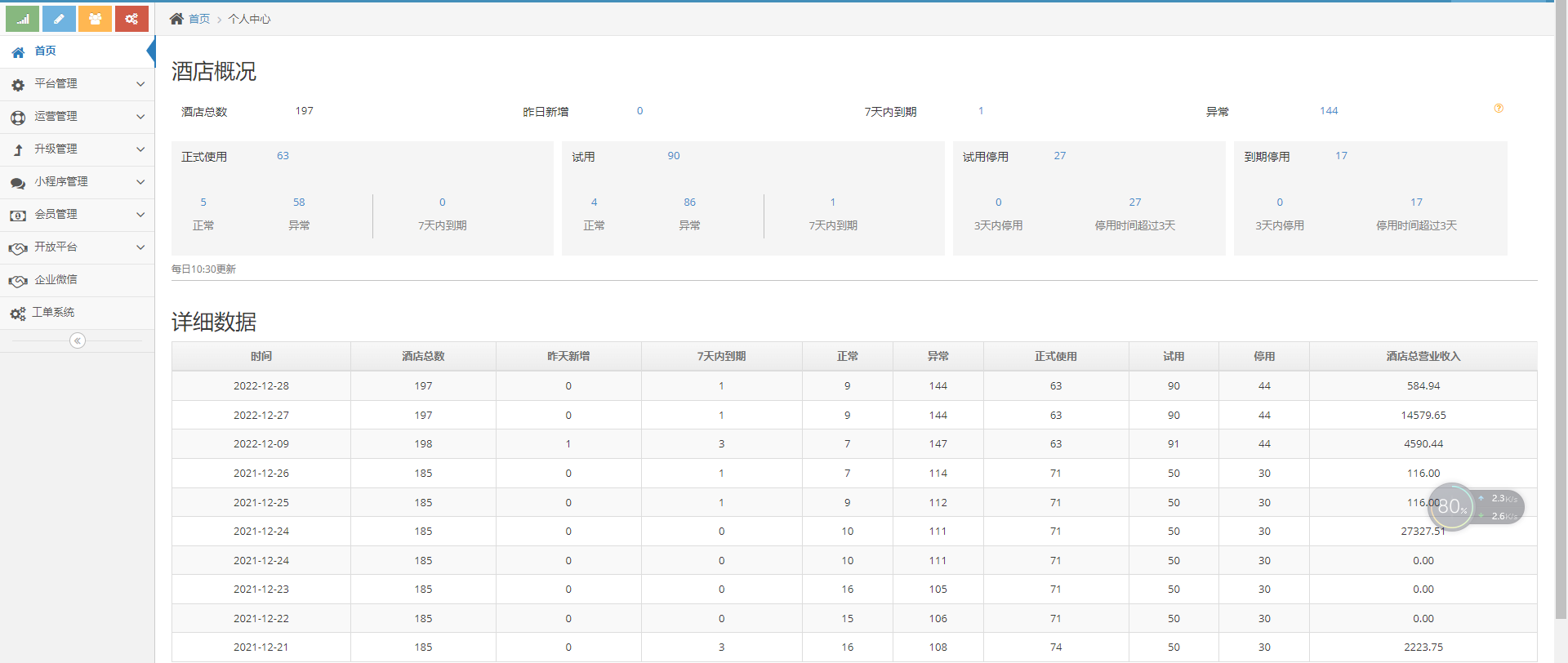Click the gear icon next to 平台管理
The image size is (1568, 663).
(18, 85)
